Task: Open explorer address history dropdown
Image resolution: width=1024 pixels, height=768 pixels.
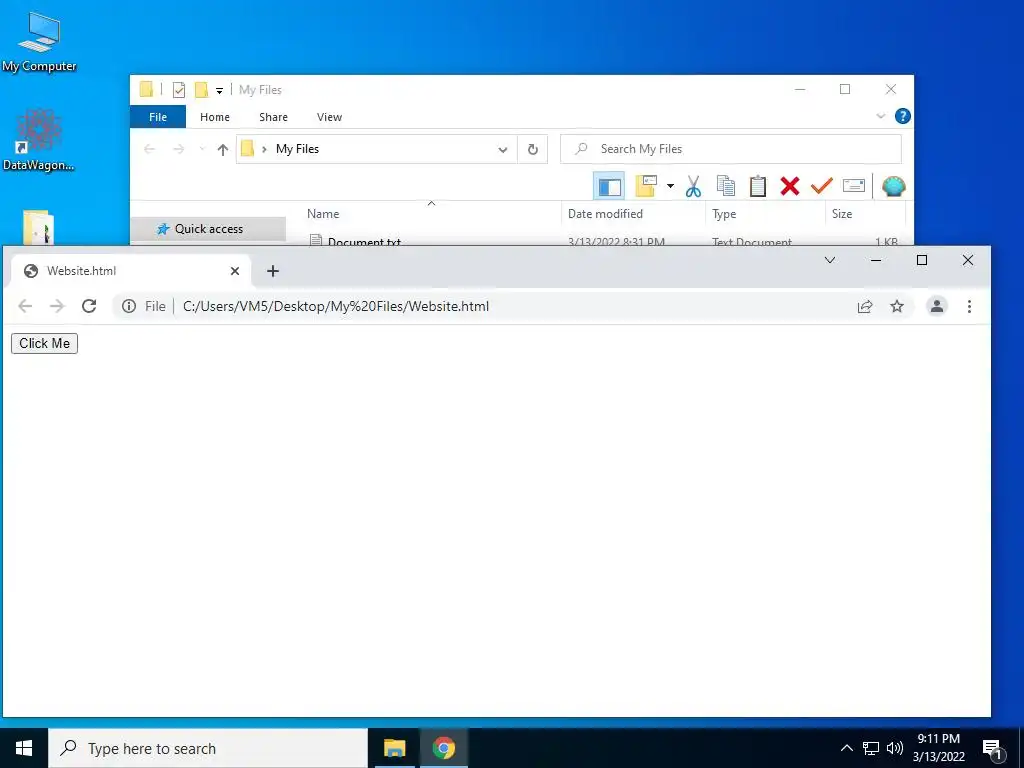Action: (503, 150)
